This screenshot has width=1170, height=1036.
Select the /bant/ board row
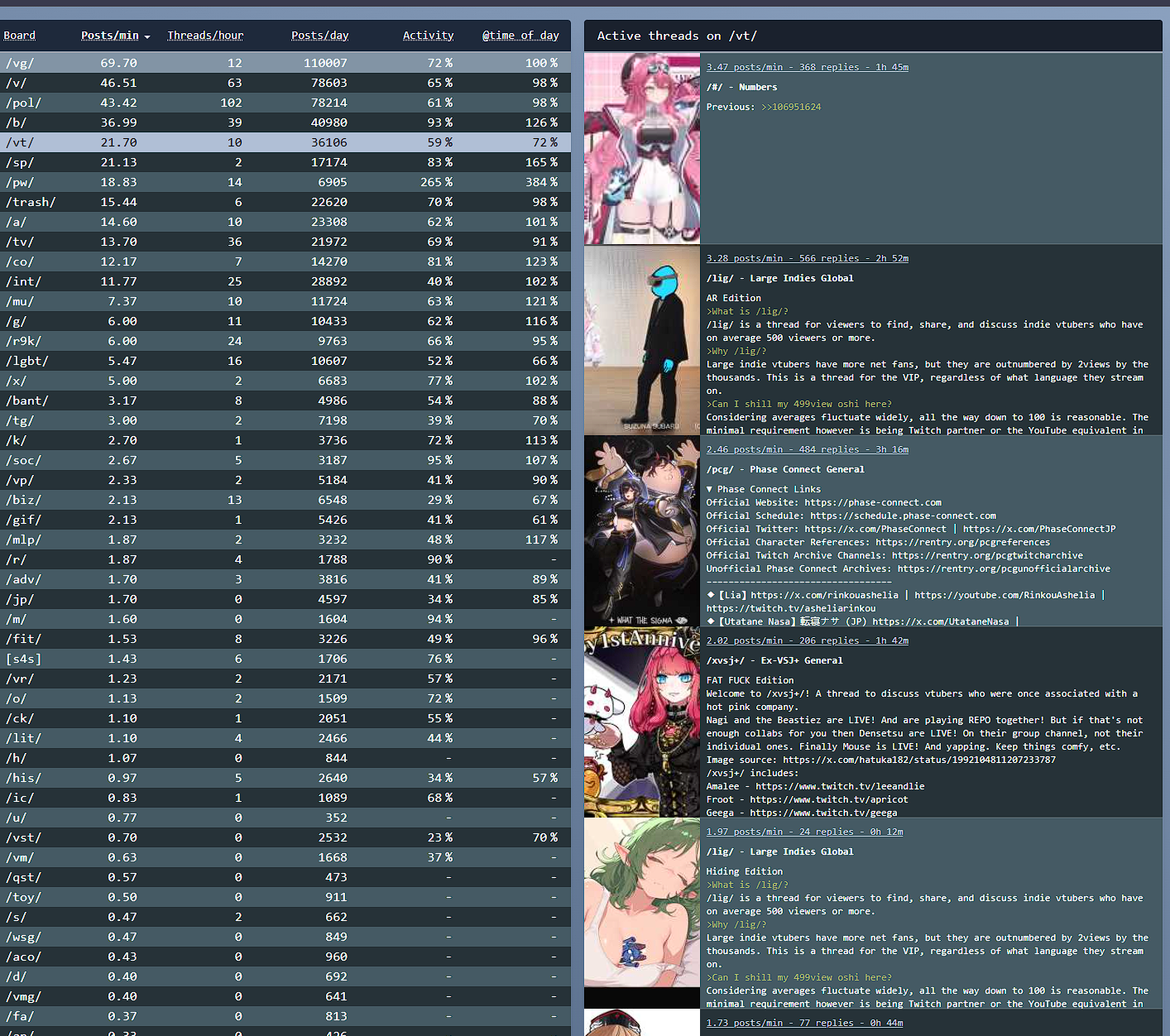click(x=285, y=400)
